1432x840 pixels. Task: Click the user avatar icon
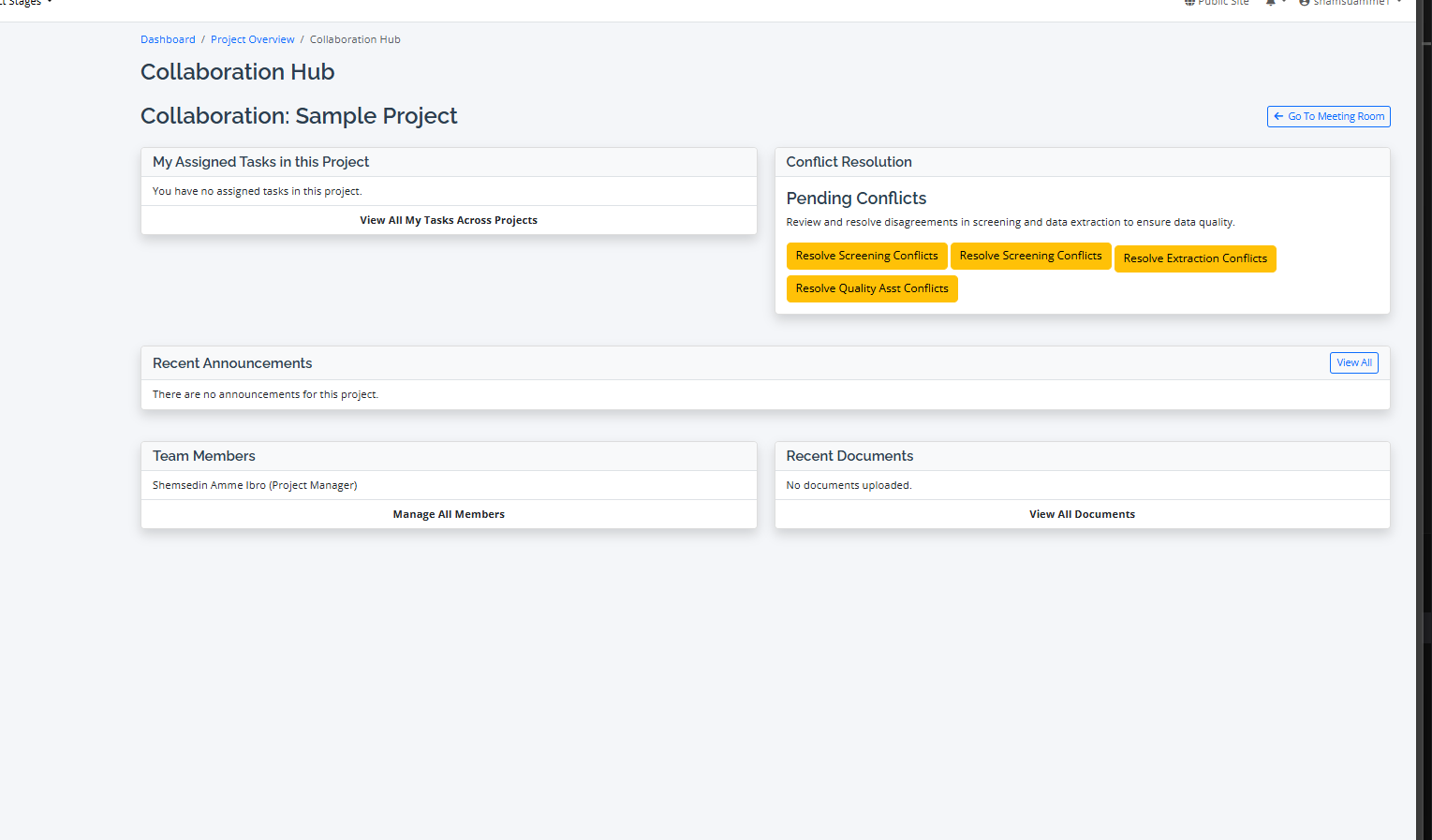pos(1304,3)
